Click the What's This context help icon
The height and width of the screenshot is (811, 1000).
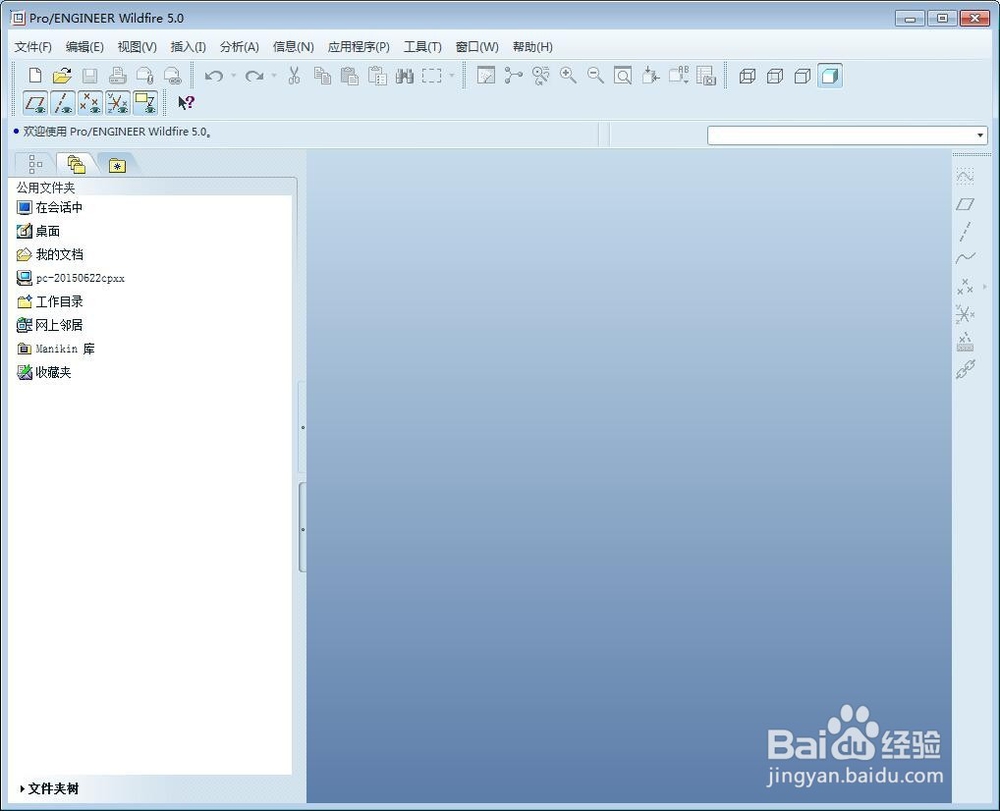[186, 103]
